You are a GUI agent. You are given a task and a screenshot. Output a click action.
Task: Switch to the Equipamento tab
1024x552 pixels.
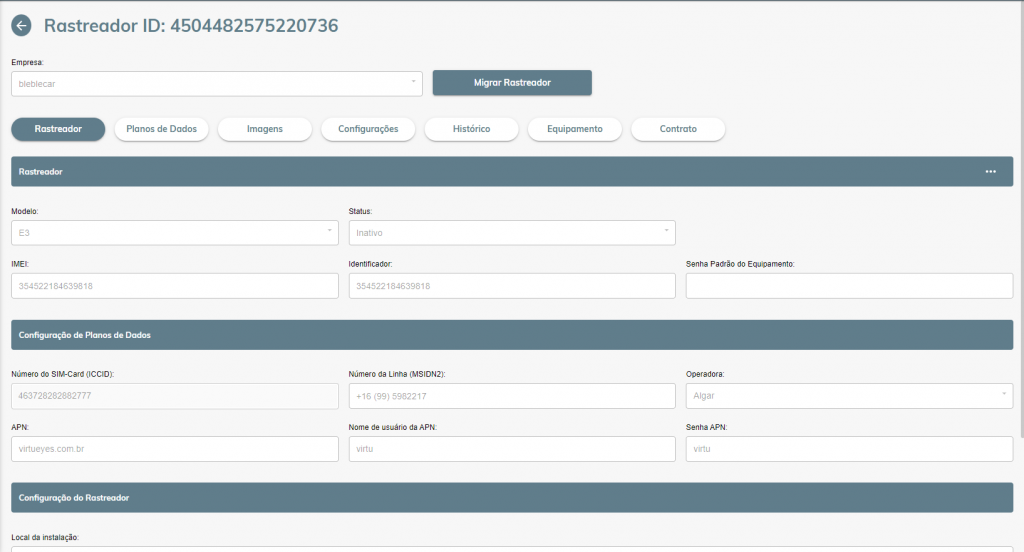coord(575,129)
